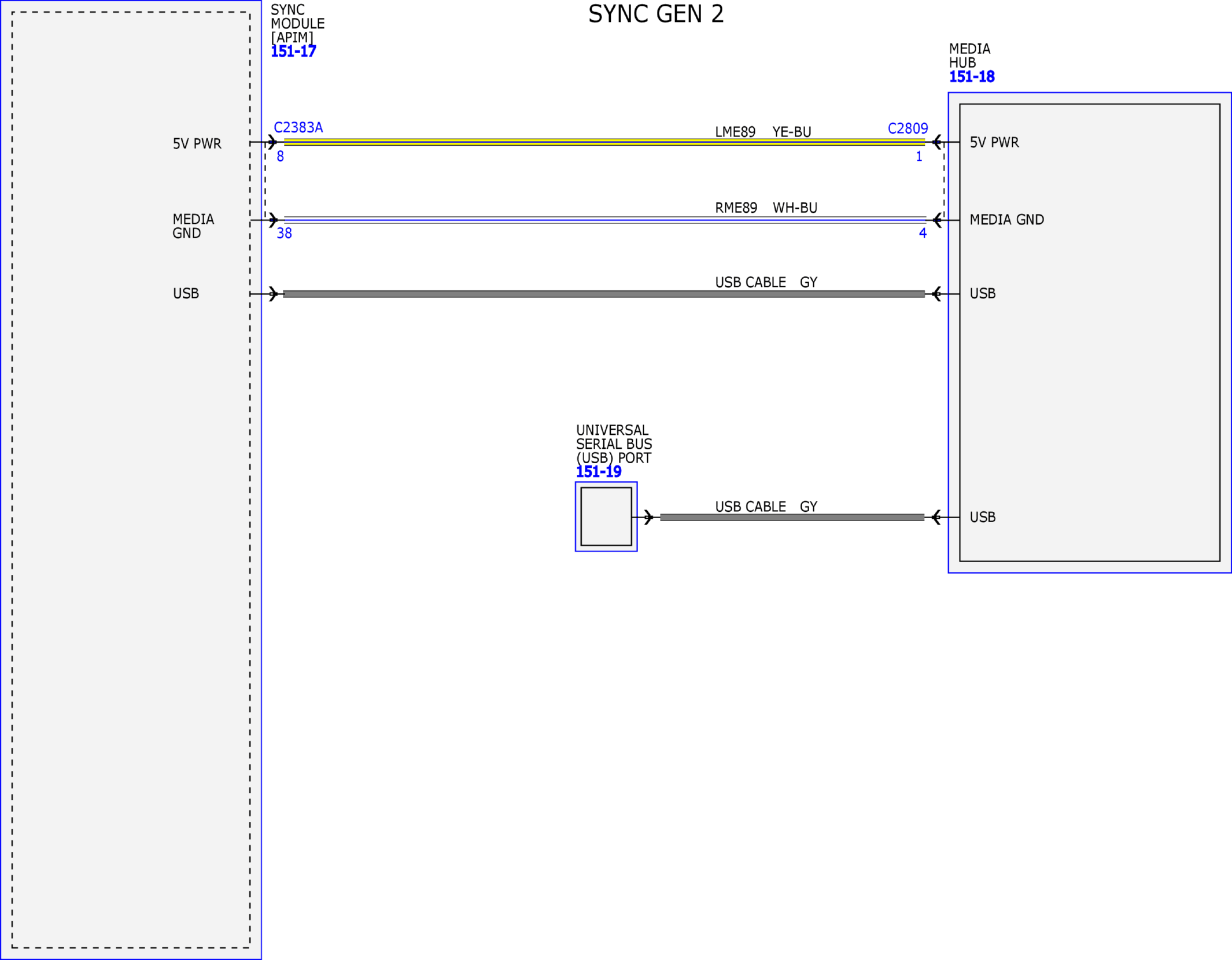The height and width of the screenshot is (960, 1232).
Task: Click pin number 38 on SYNC module
Action: (284, 233)
